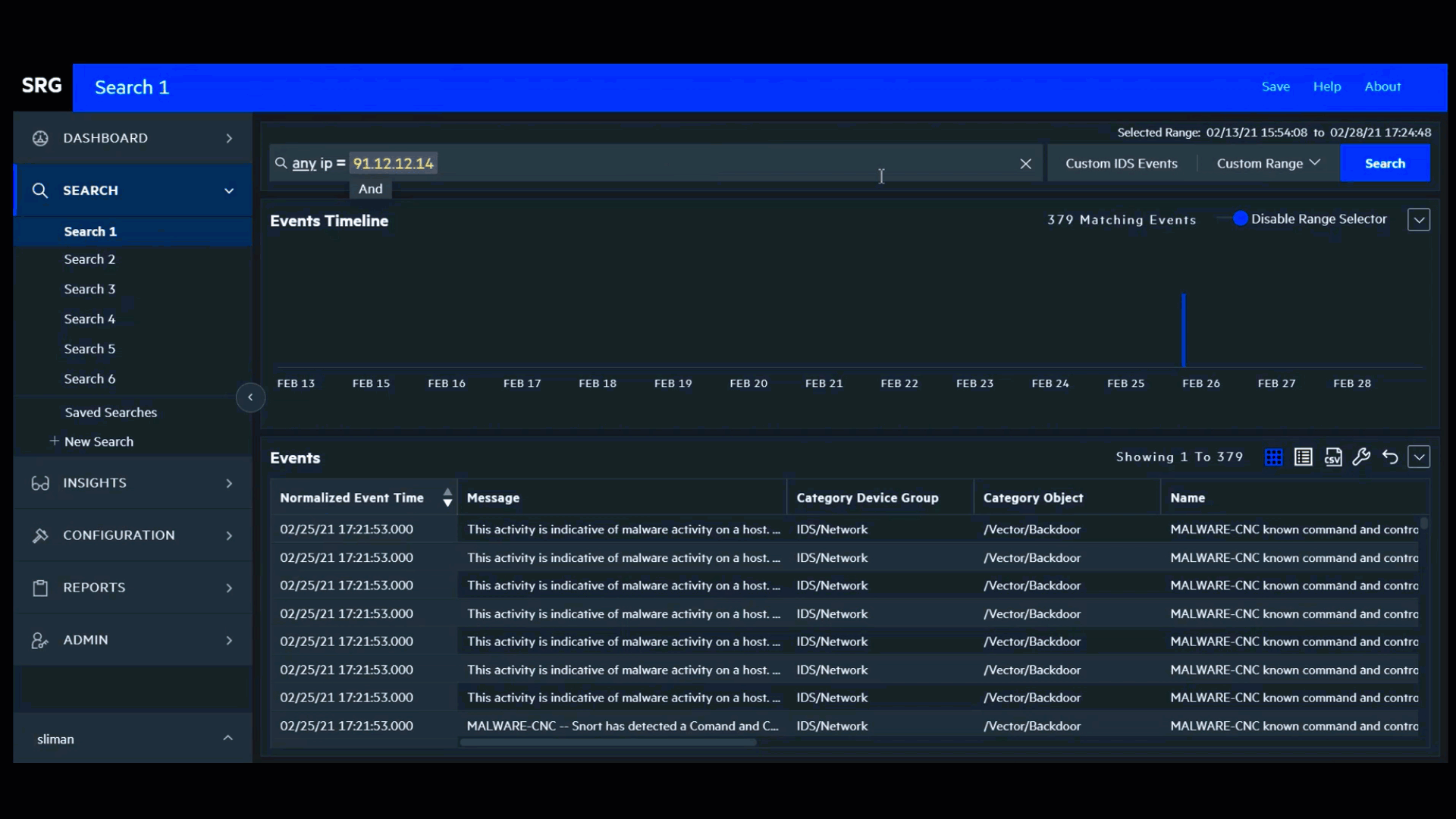Collapse the sidebar with round arrow button
This screenshot has width=1456, height=819.
(x=250, y=397)
